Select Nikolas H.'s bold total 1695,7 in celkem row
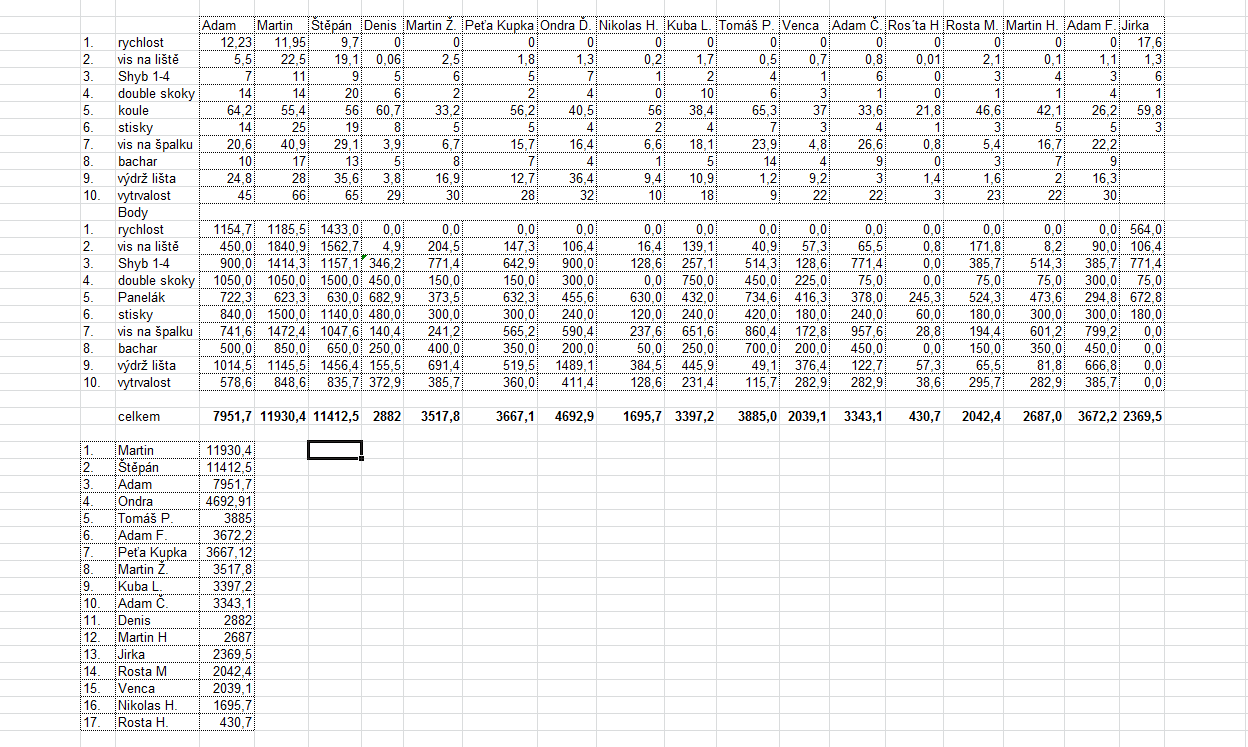Image resolution: width=1248 pixels, height=747 pixels. click(x=631, y=416)
